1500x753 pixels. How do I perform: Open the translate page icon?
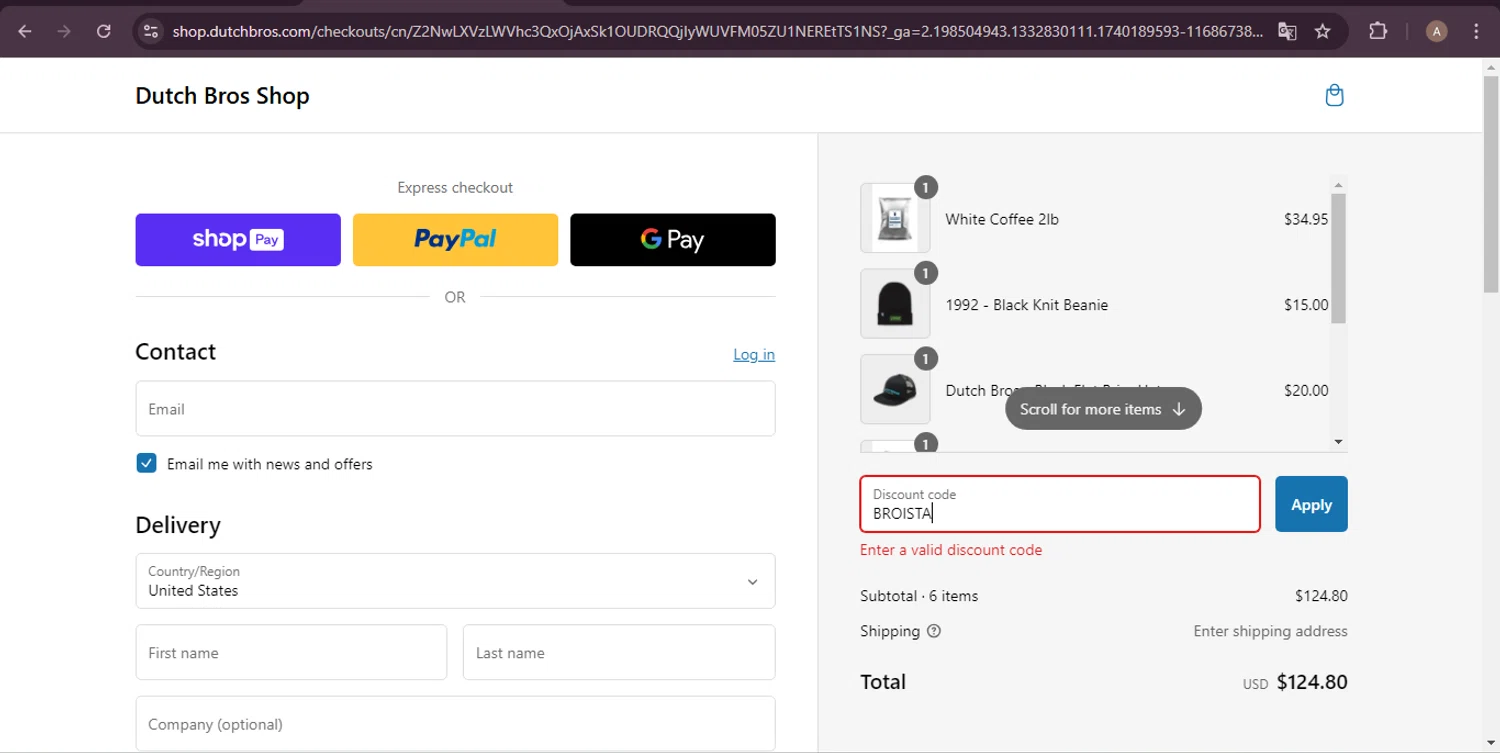coord(1287,31)
